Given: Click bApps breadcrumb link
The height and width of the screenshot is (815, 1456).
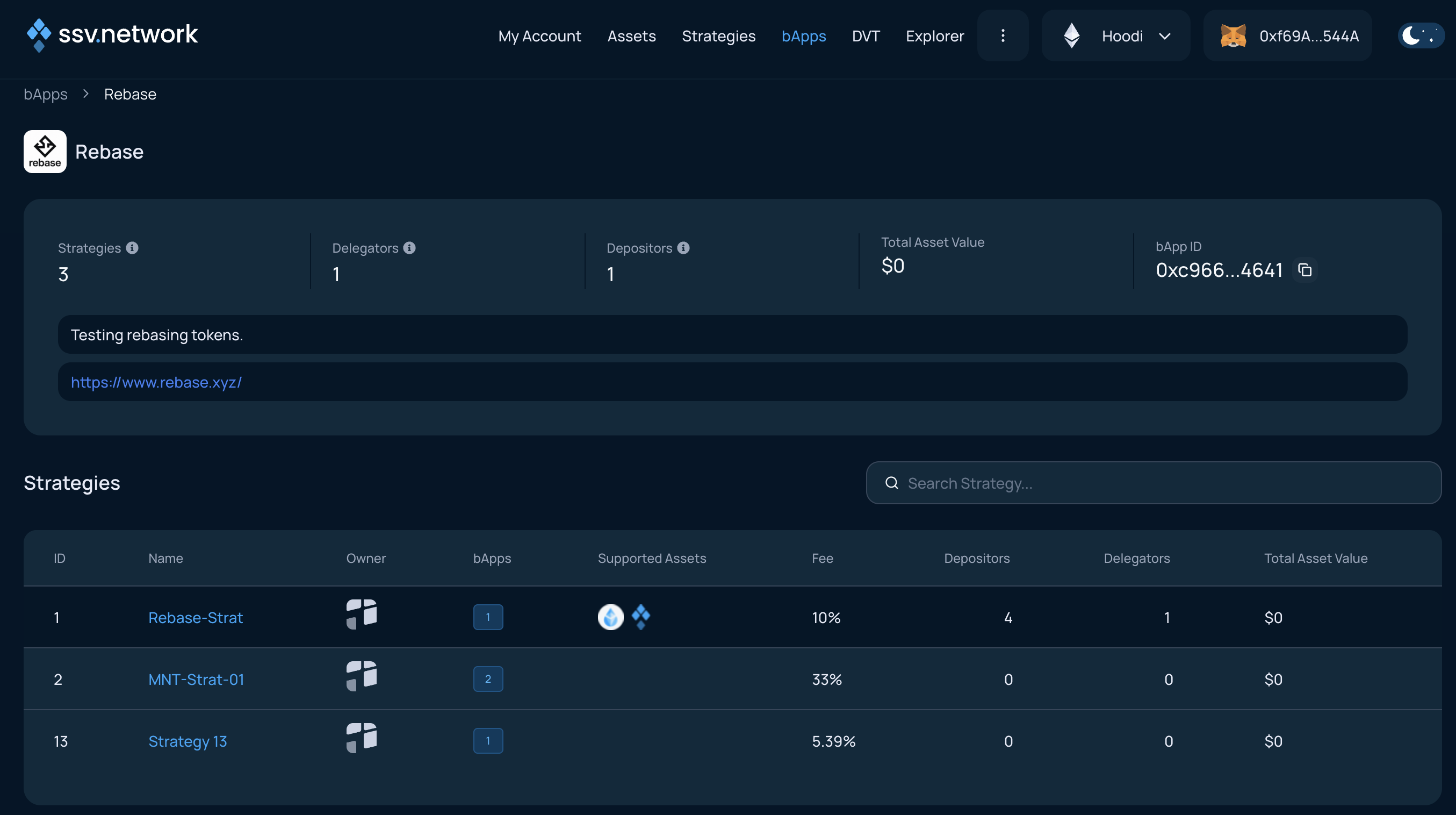Looking at the screenshot, I should point(45,94).
